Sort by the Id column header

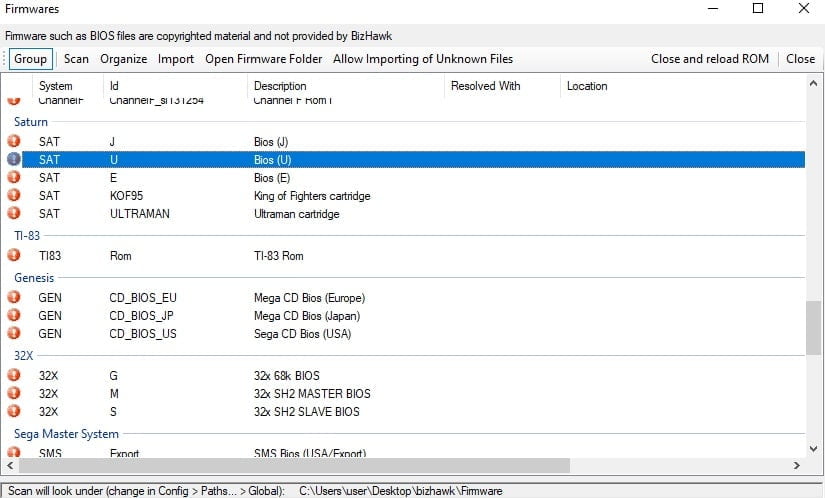coord(175,86)
